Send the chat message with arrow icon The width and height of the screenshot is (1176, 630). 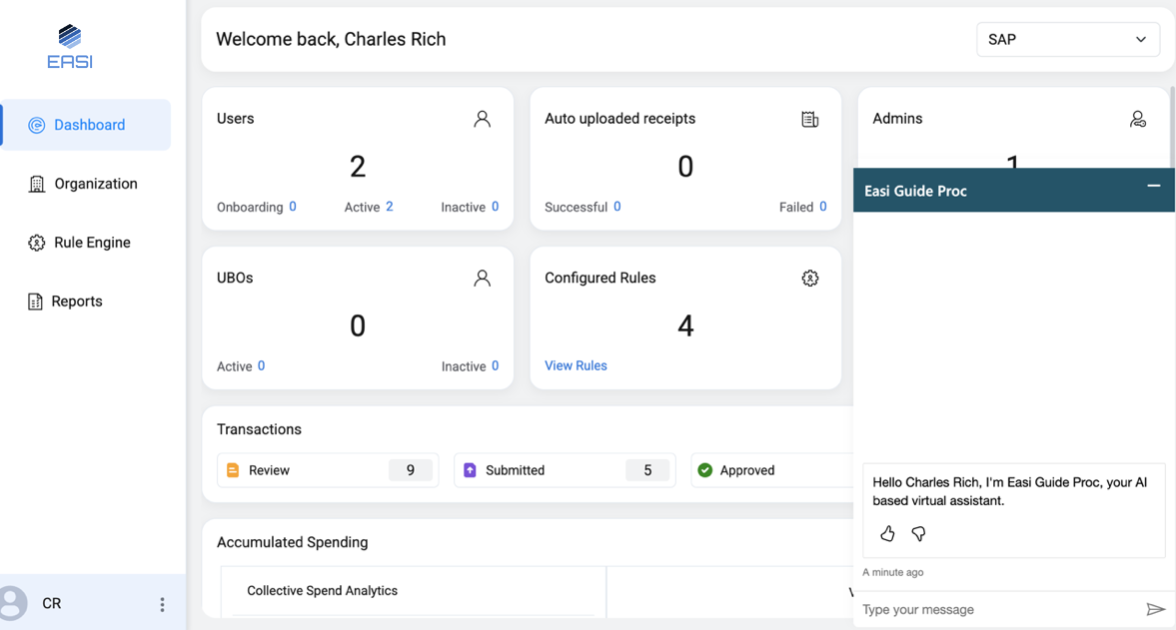click(x=1155, y=609)
